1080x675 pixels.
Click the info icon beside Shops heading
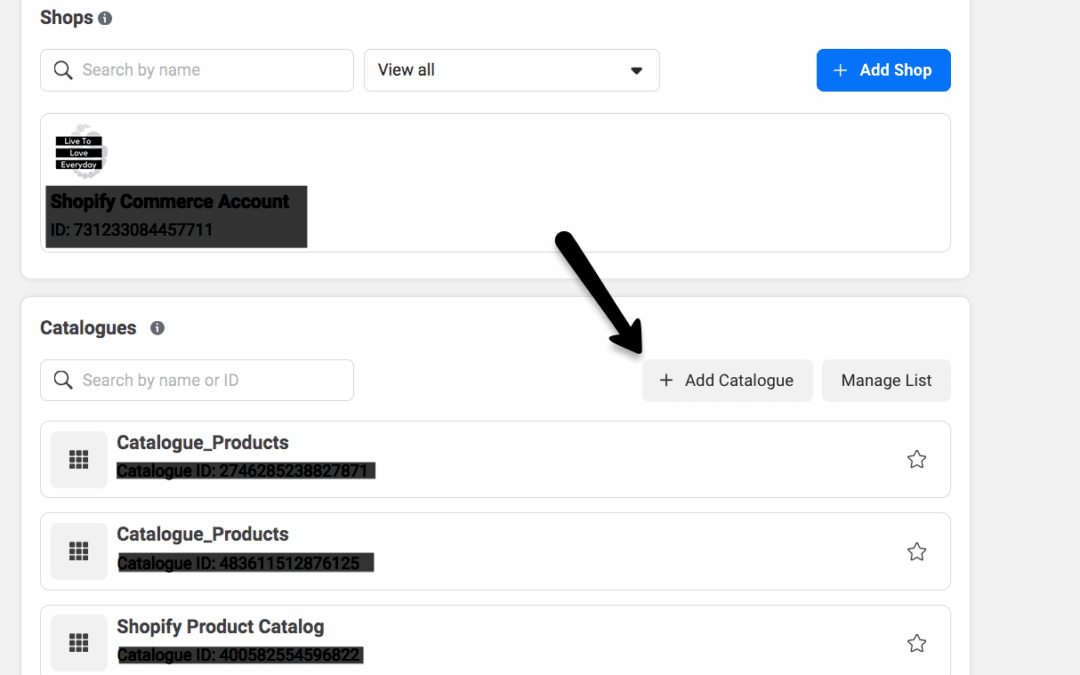pos(105,18)
